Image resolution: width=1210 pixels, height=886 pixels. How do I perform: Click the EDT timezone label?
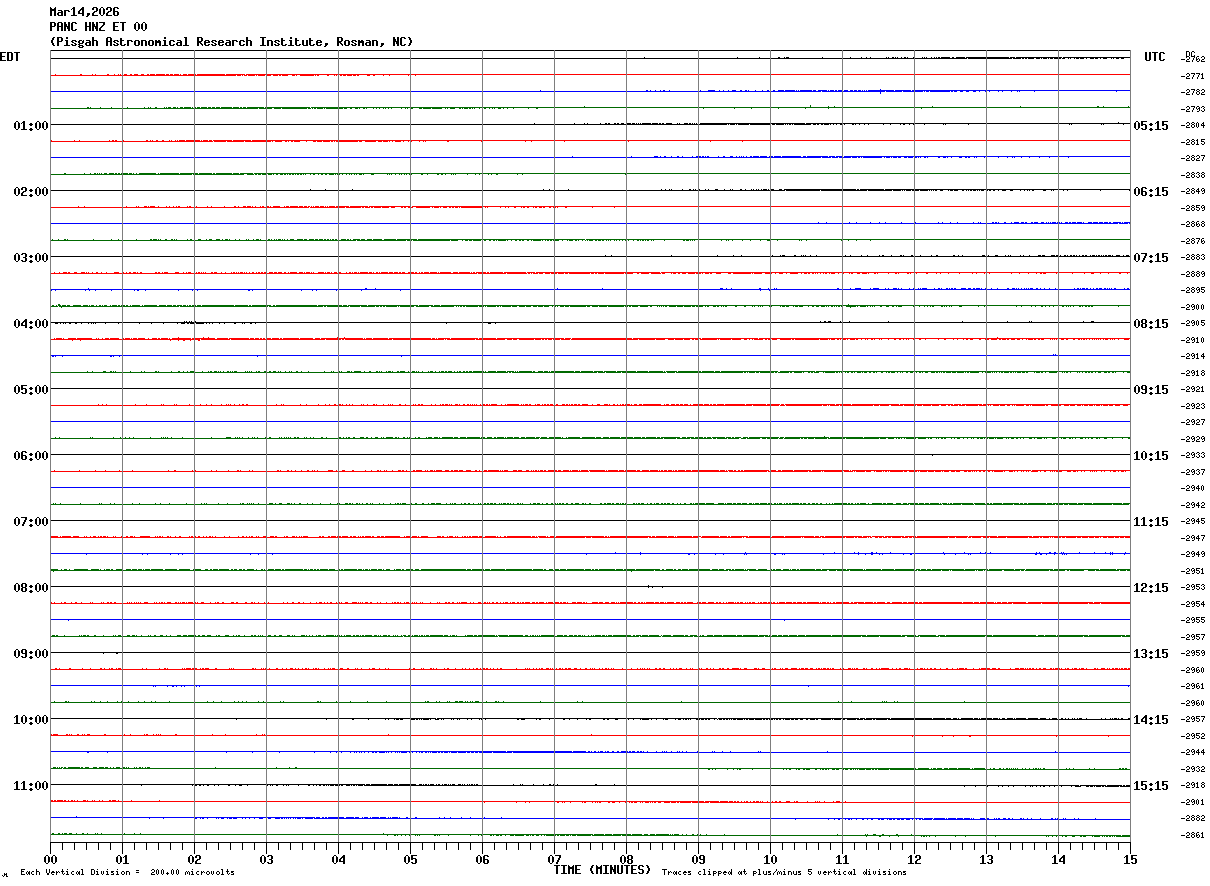tap(10, 57)
